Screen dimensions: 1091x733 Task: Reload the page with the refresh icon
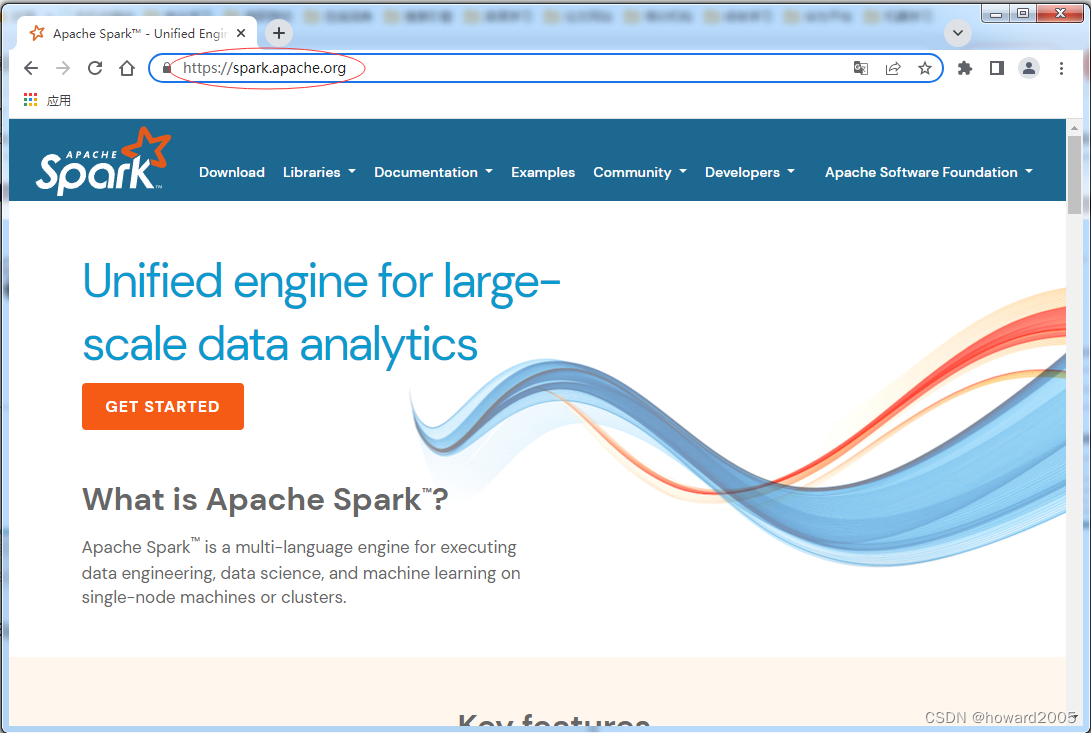pyautogui.click(x=95, y=68)
